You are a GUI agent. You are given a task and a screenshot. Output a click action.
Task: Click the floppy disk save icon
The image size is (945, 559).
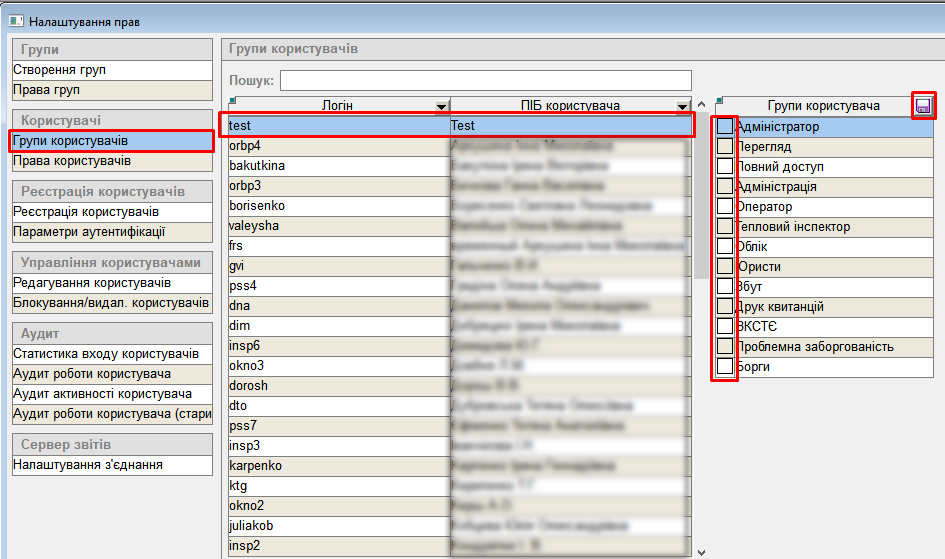point(923,106)
